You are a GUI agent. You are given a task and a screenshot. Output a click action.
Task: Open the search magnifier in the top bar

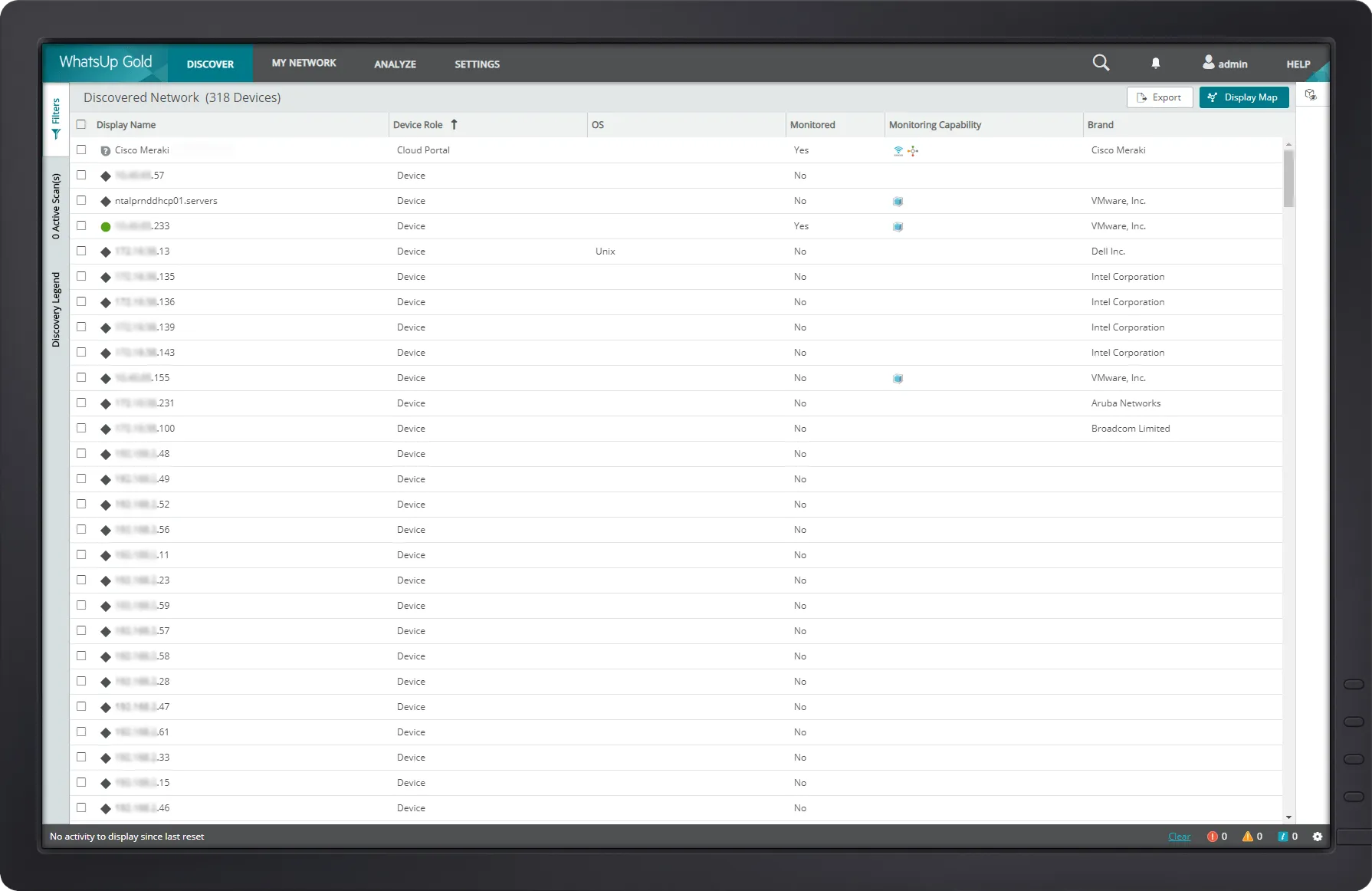coord(1101,63)
